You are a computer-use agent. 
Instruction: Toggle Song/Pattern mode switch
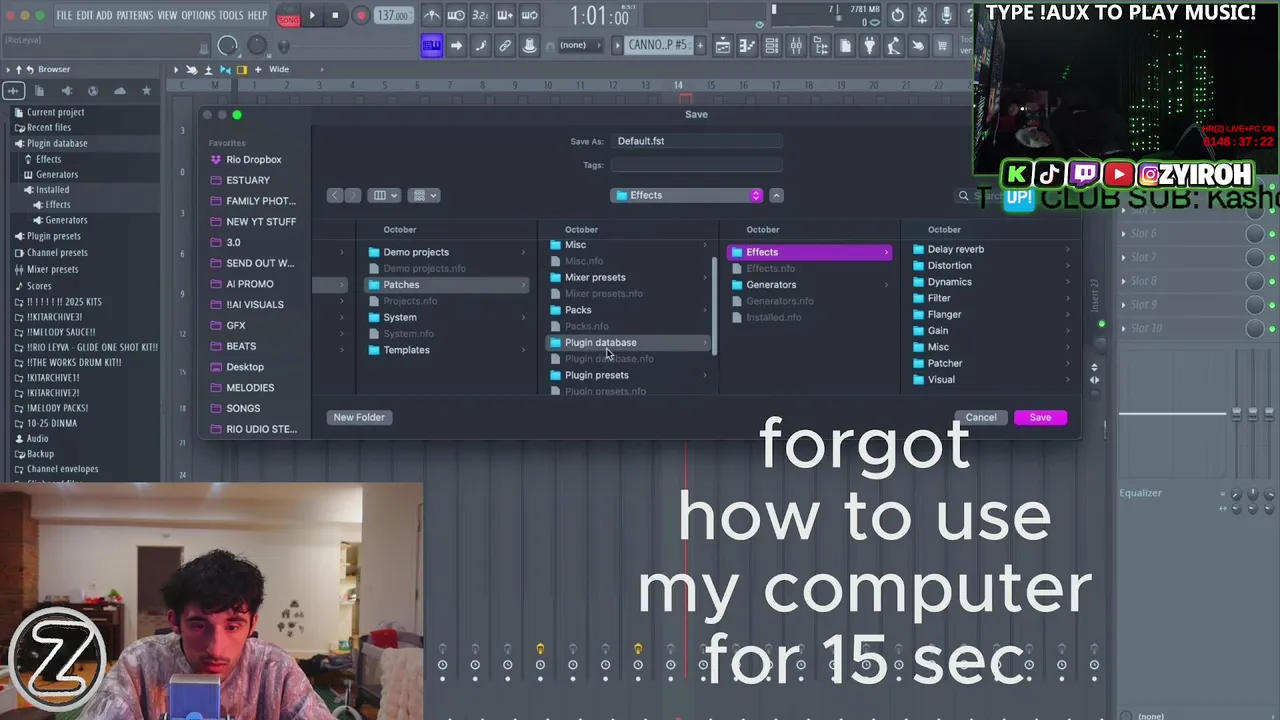point(288,16)
